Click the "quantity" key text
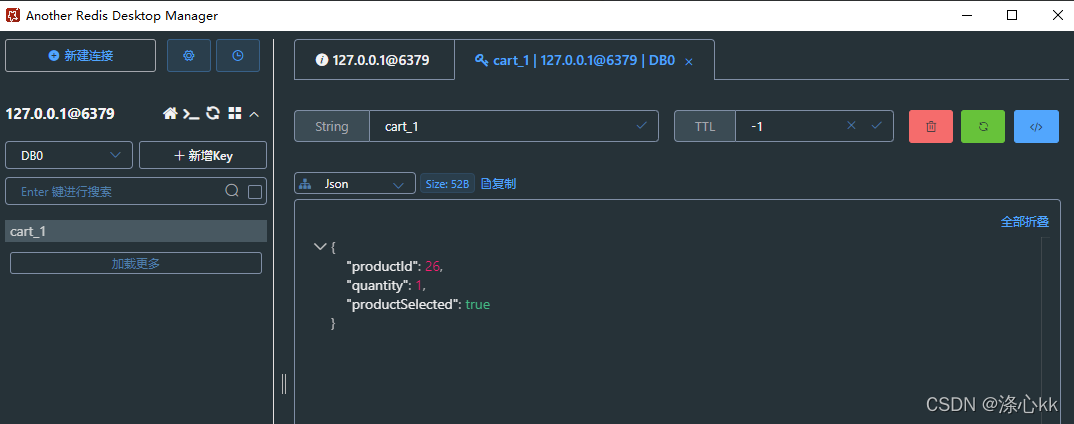 (377, 285)
